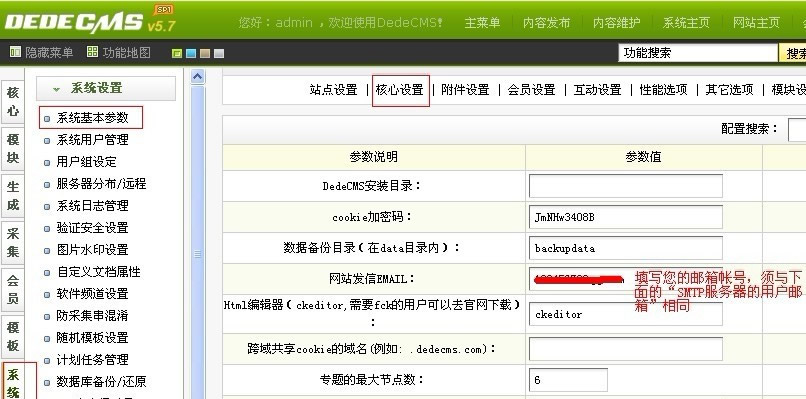
Task: Open 随机模板设置 in the side menu
Action: click(x=92, y=338)
